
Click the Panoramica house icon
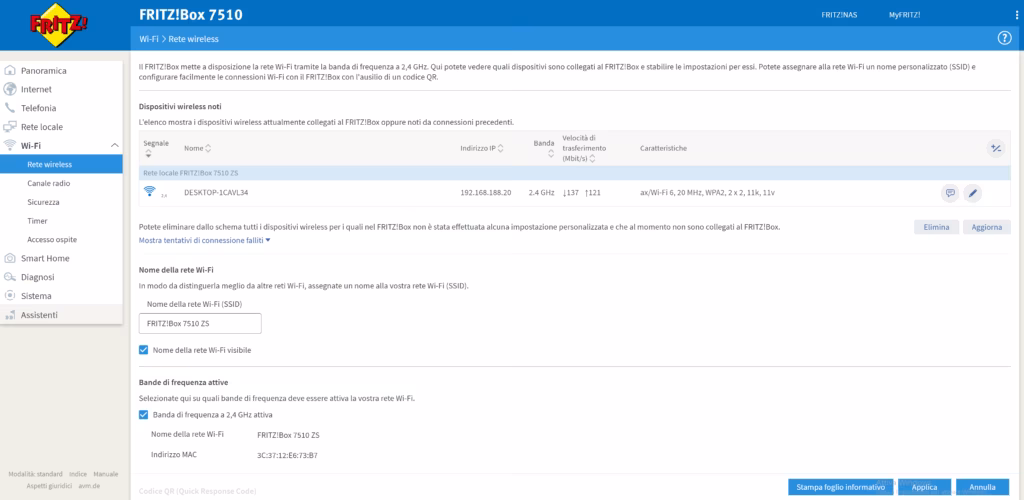[10, 70]
